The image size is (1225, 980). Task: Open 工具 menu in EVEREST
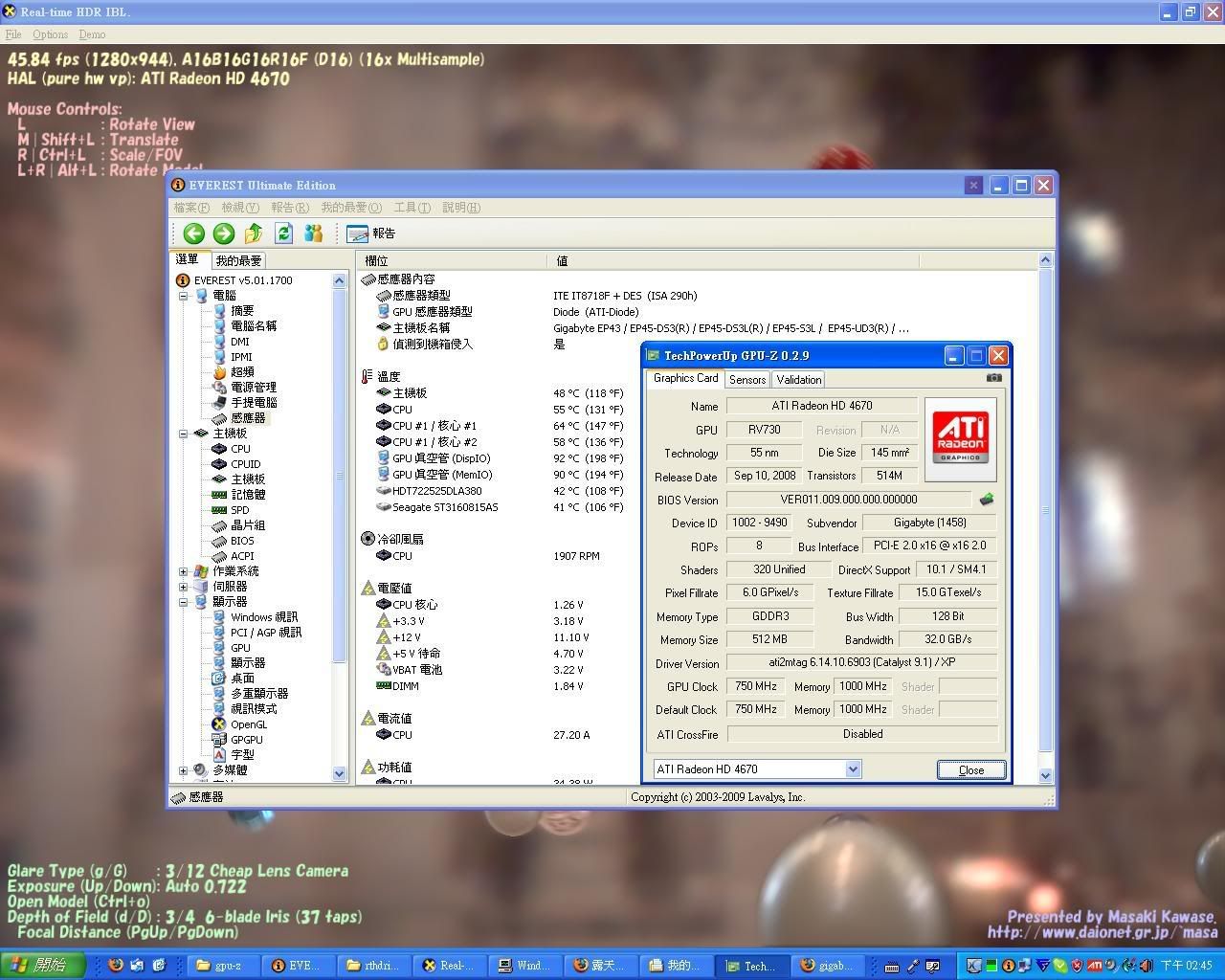click(412, 208)
